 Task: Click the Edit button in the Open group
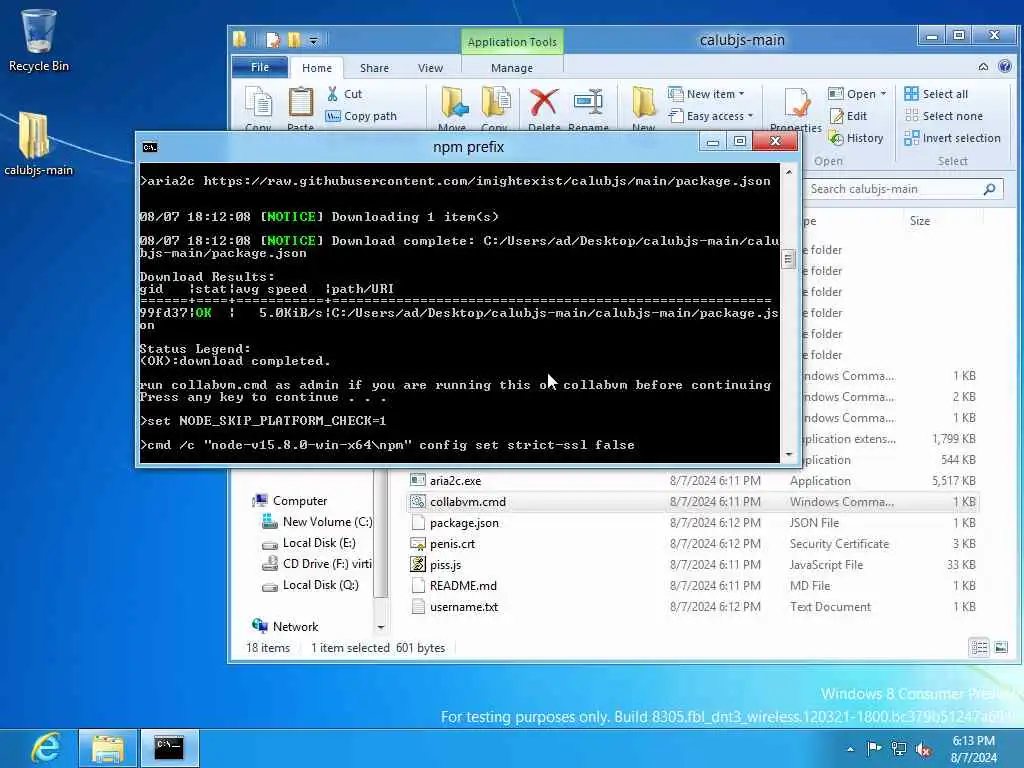click(849, 116)
